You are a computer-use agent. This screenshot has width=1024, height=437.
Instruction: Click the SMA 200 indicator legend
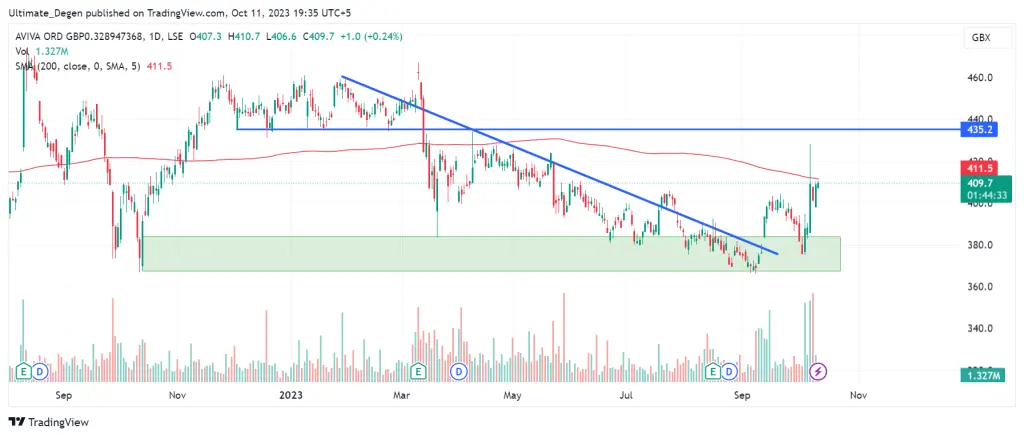pos(93,66)
